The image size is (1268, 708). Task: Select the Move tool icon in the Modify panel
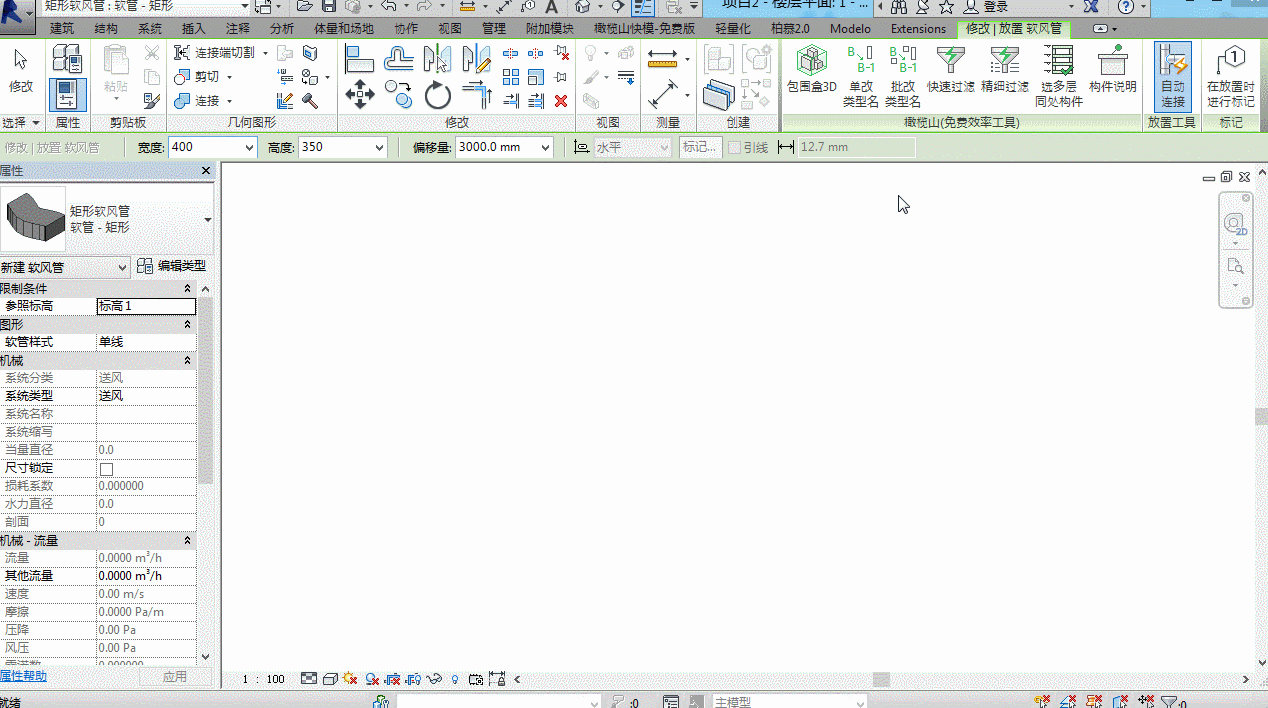[x=359, y=95]
